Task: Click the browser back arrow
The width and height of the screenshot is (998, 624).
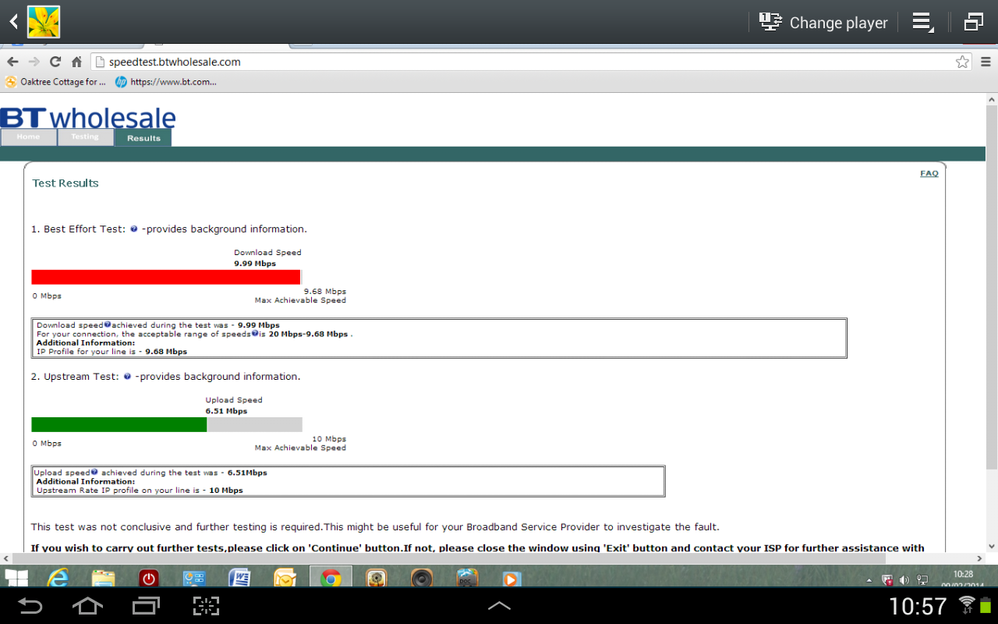Action: coord(13,62)
